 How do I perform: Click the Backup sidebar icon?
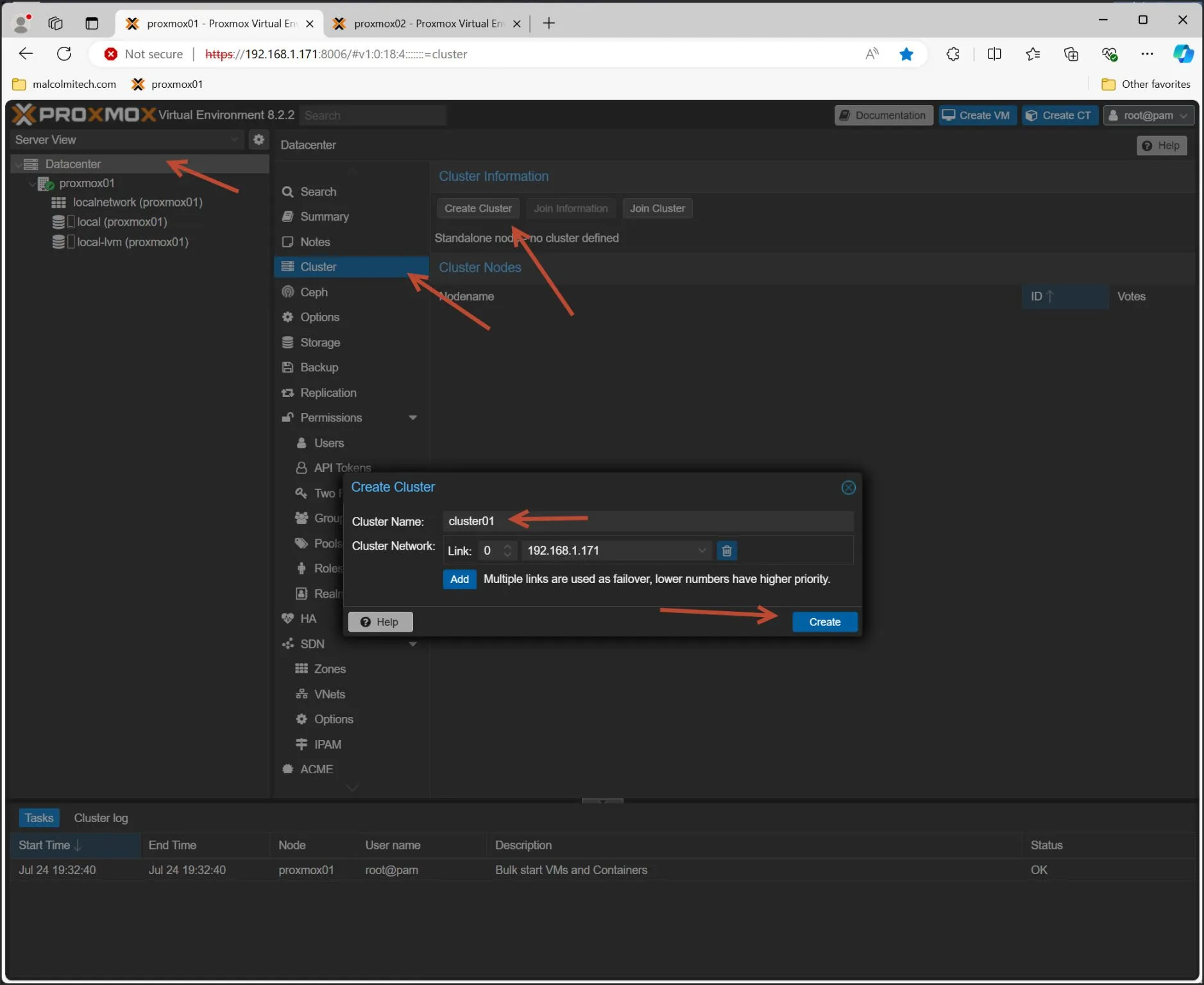pyautogui.click(x=287, y=367)
